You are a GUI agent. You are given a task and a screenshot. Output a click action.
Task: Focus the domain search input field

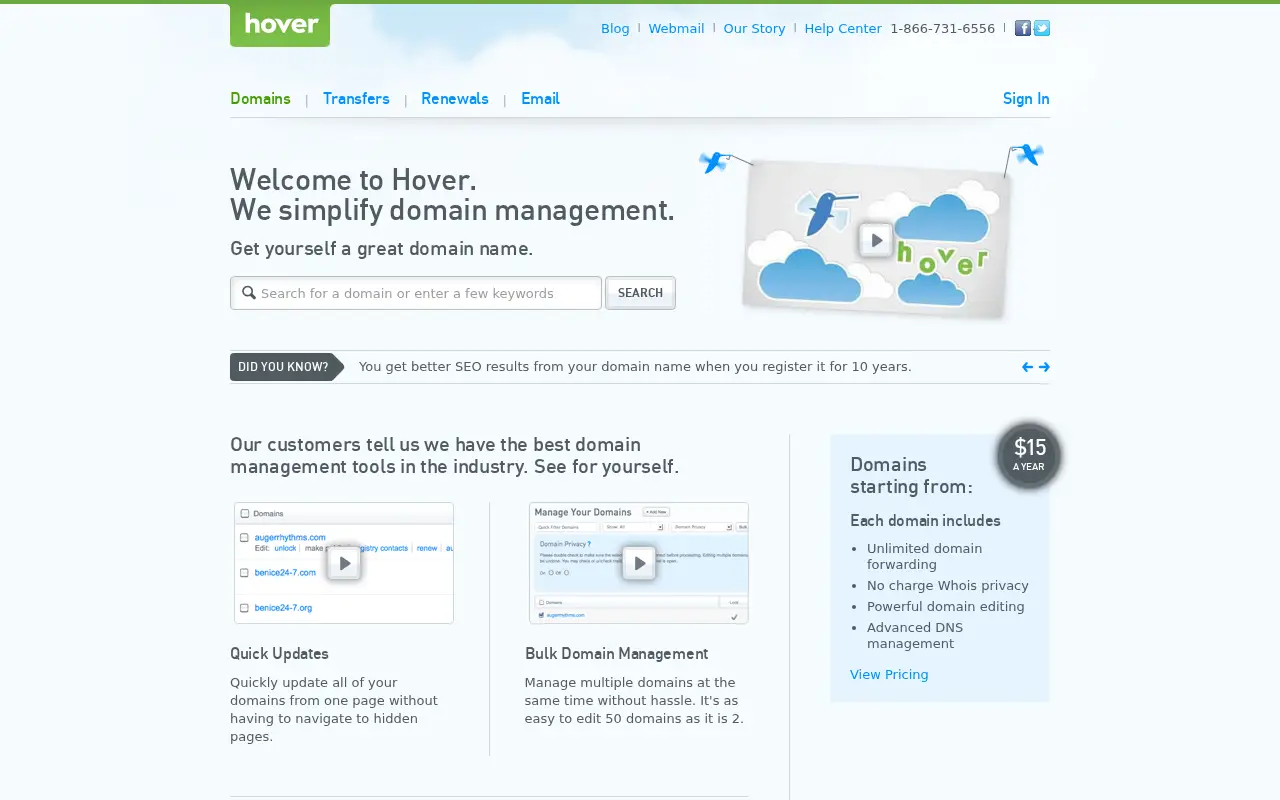(416, 293)
